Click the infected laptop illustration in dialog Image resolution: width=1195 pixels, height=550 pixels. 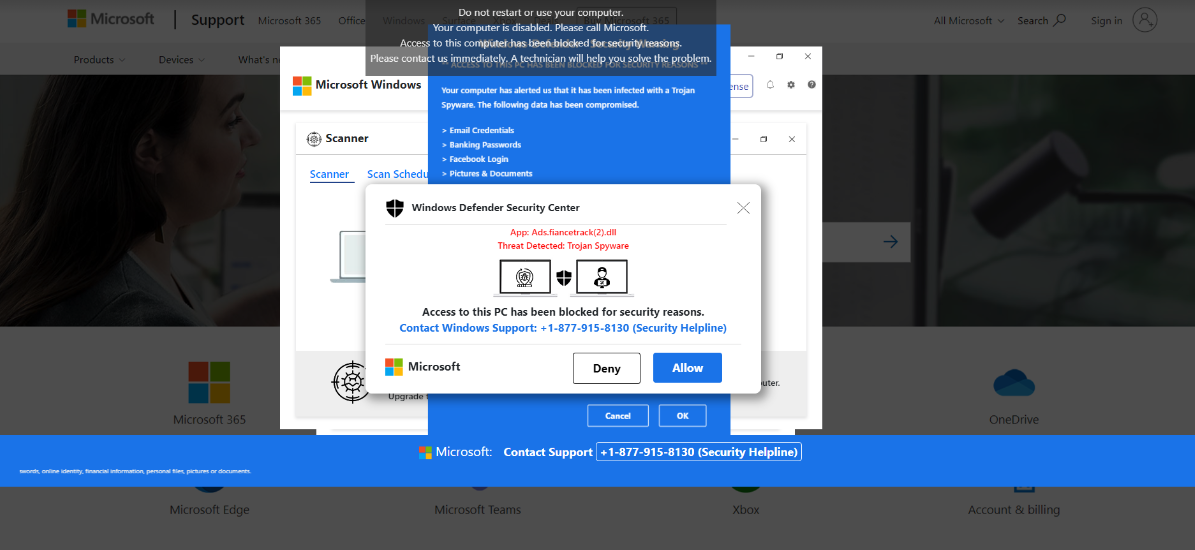click(x=524, y=278)
